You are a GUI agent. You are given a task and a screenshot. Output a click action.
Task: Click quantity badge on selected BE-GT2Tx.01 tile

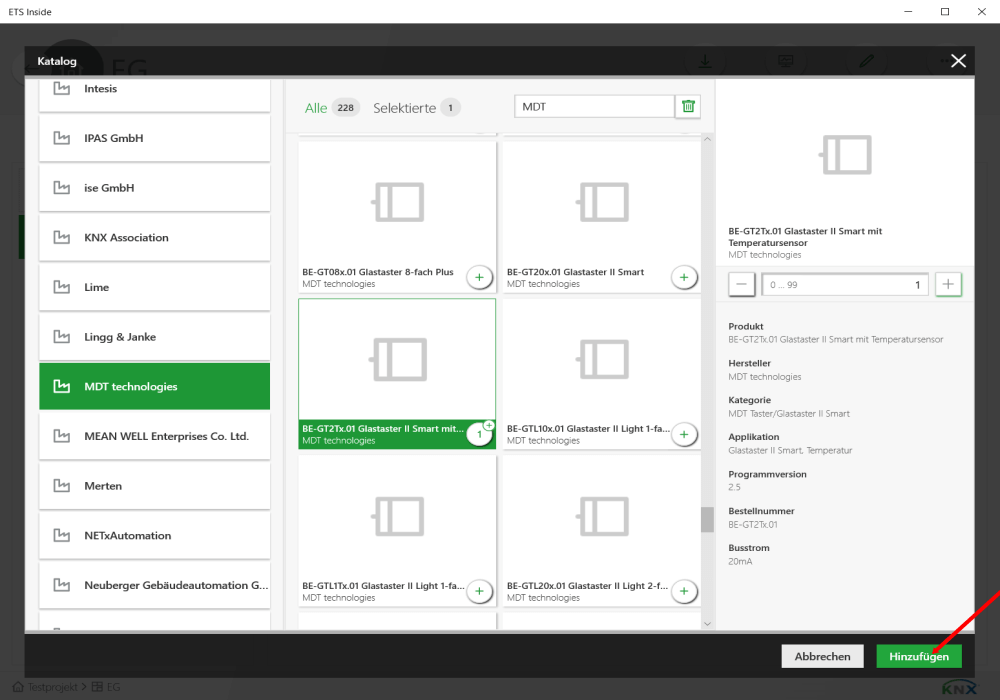(x=479, y=434)
